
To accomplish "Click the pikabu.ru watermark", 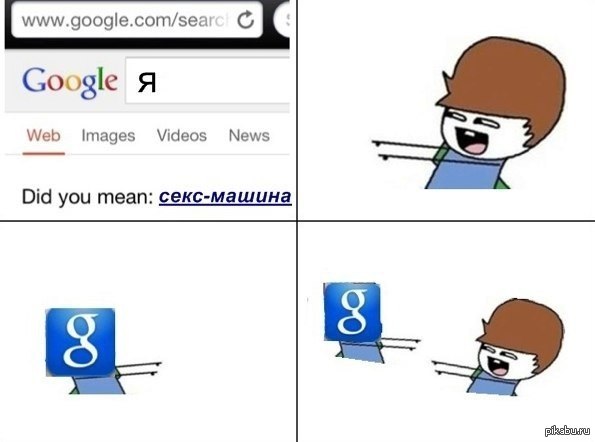I will [568, 431].
